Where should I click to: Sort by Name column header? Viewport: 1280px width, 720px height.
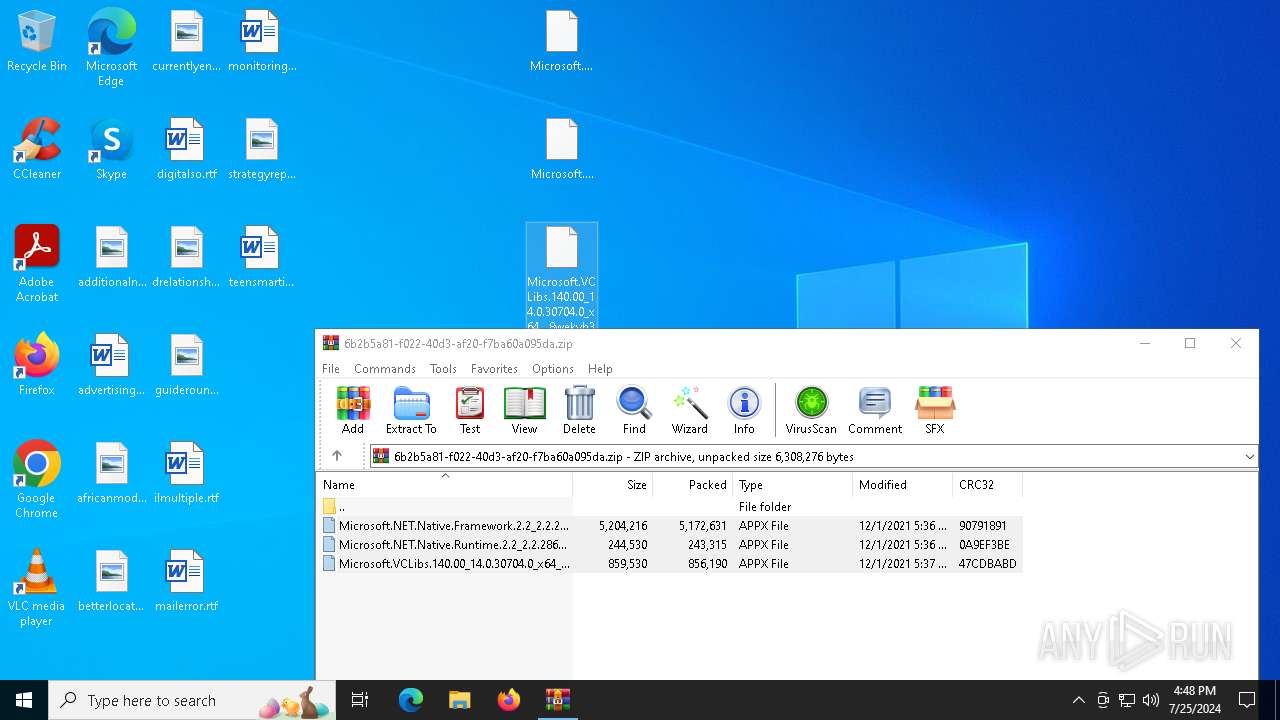click(444, 485)
